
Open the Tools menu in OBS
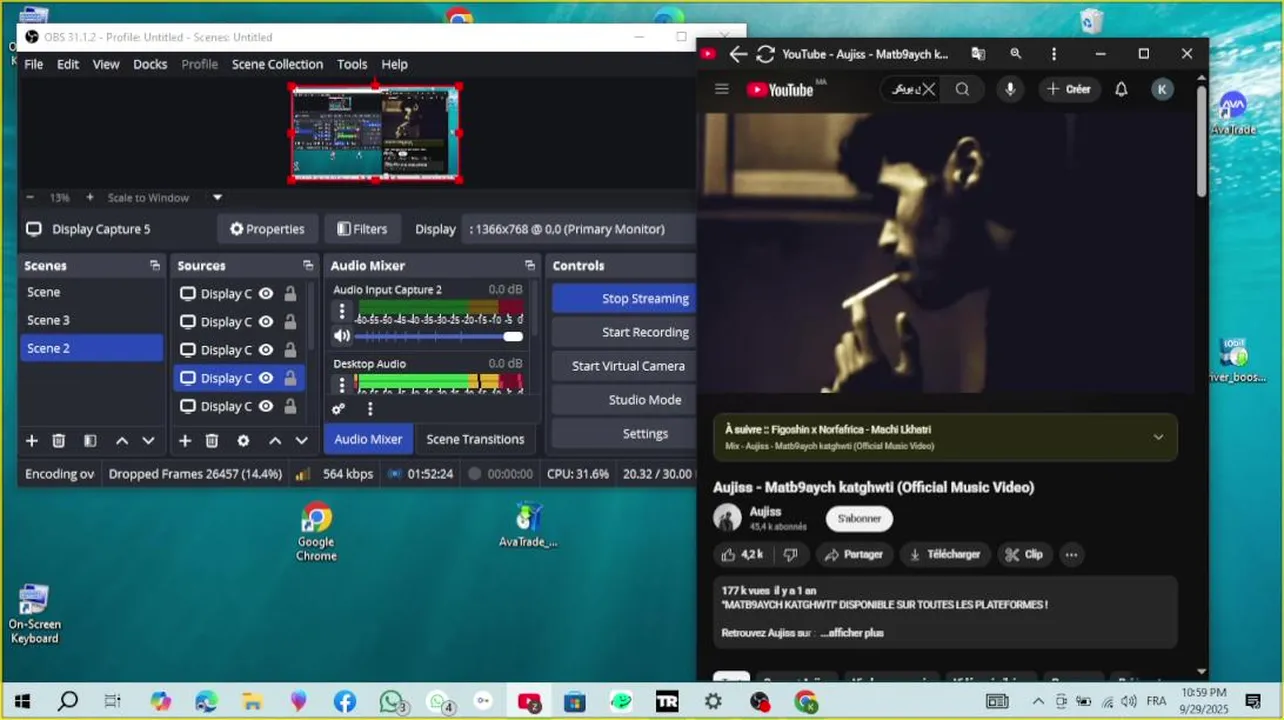pos(352,64)
